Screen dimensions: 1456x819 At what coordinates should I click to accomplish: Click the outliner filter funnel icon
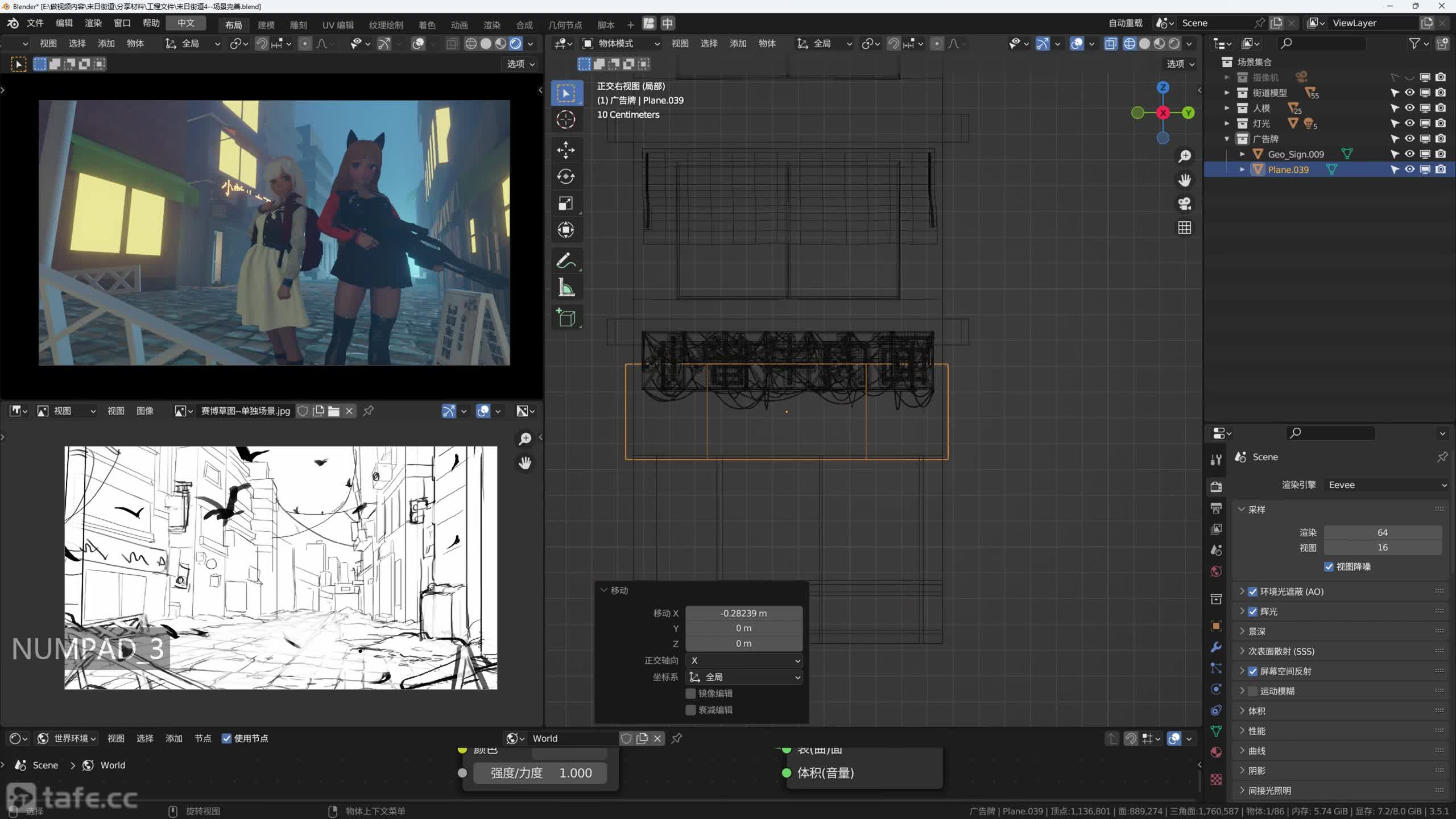point(1414,43)
